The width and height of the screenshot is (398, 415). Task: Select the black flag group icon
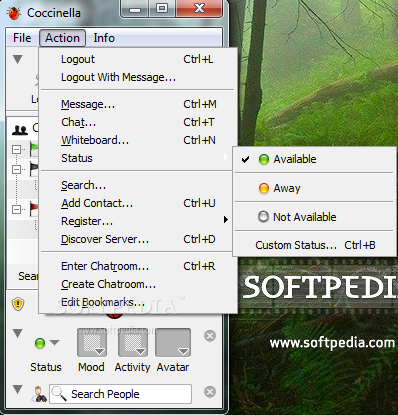click(x=34, y=169)
